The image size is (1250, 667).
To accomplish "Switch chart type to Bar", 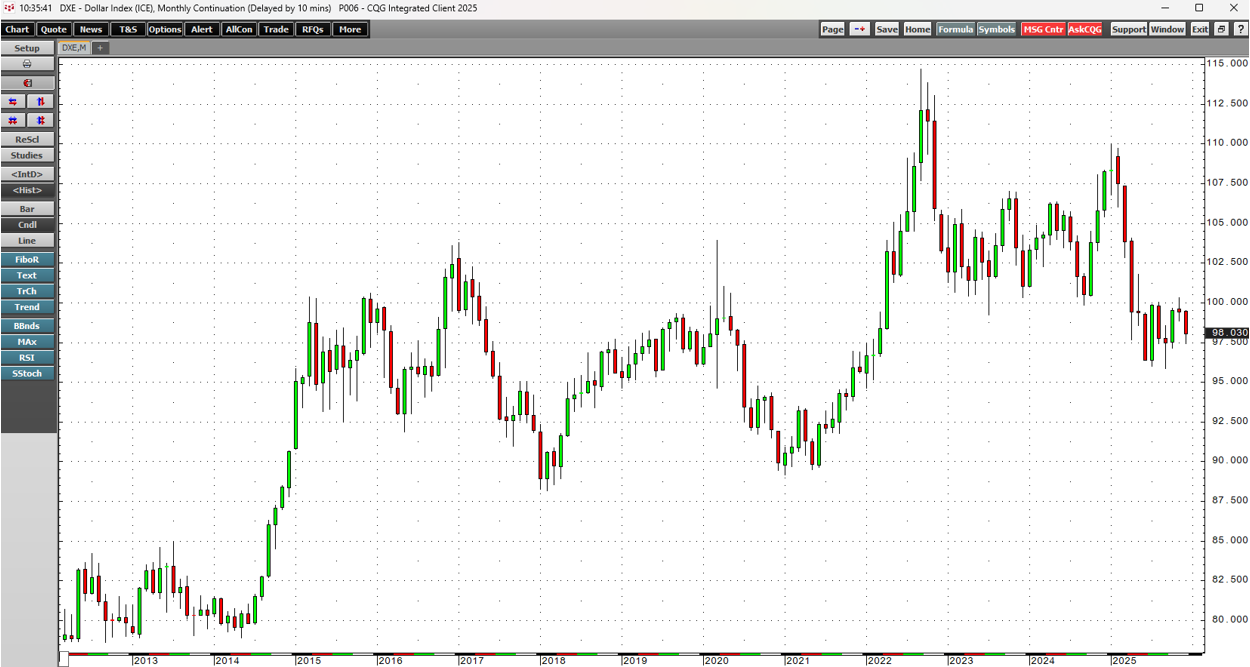I will tap(27, 209).
